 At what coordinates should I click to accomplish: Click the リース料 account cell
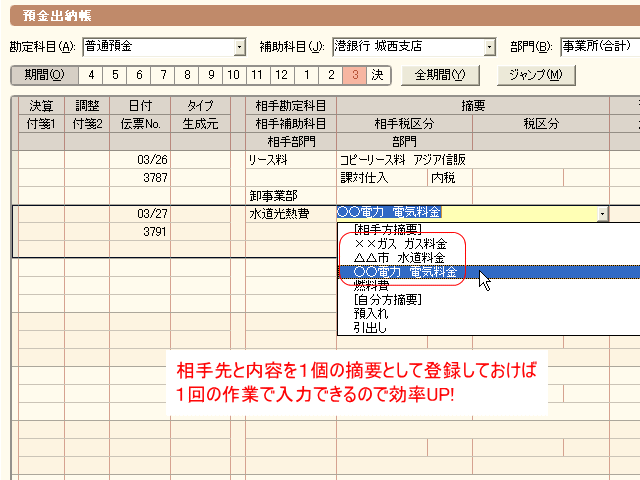click(291, 160)
